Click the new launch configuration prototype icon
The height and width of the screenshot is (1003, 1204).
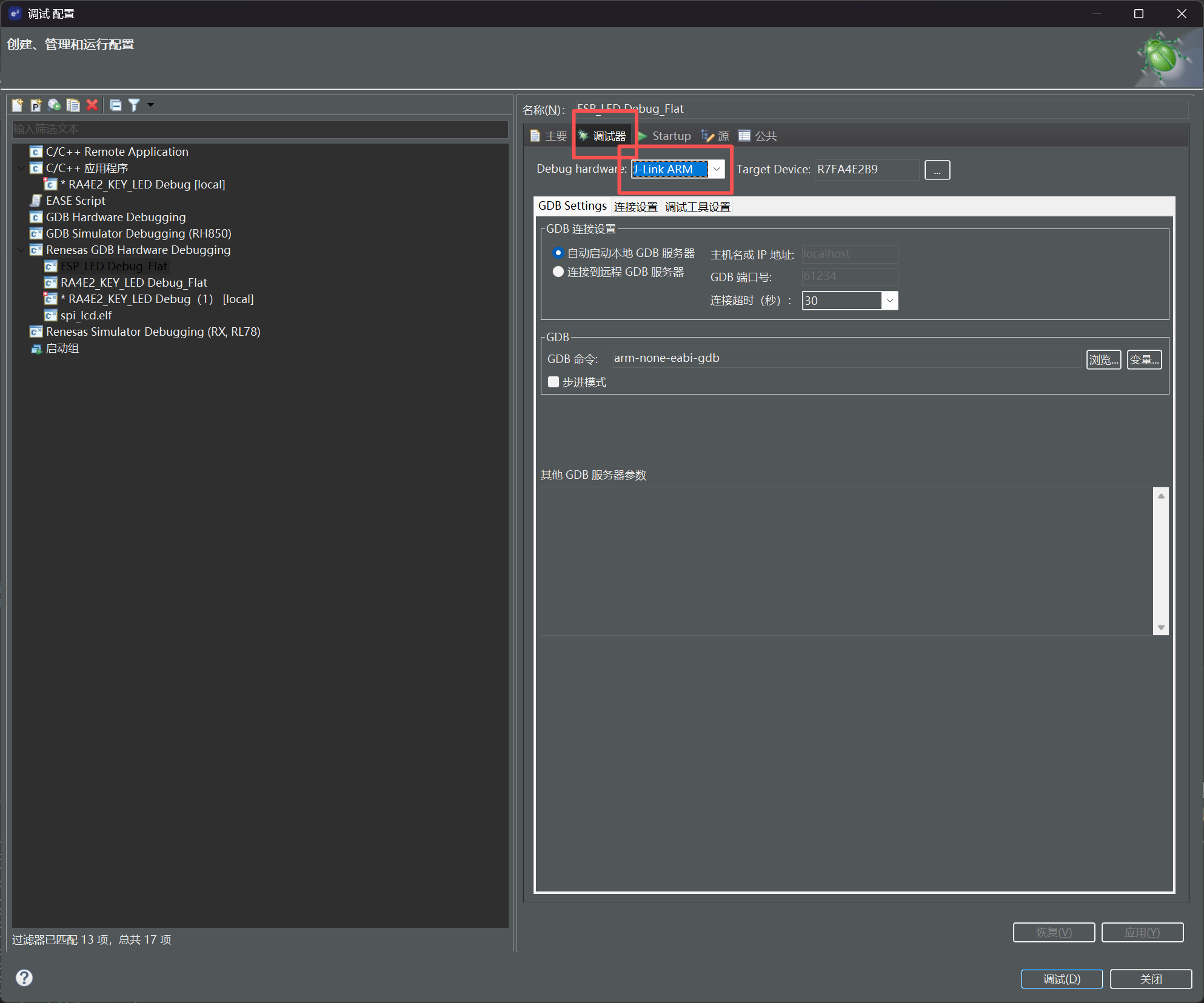click(36, 105)
